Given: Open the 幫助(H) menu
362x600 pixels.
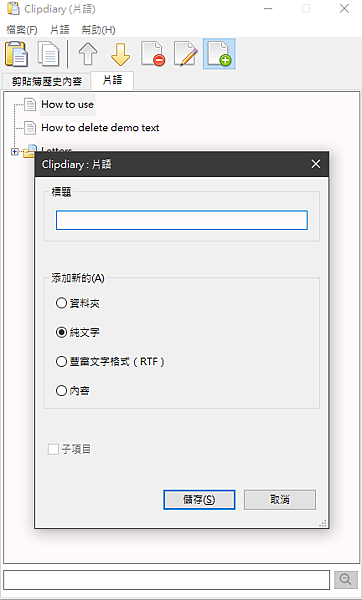Looking at the screenshot, I should point(98,30).
